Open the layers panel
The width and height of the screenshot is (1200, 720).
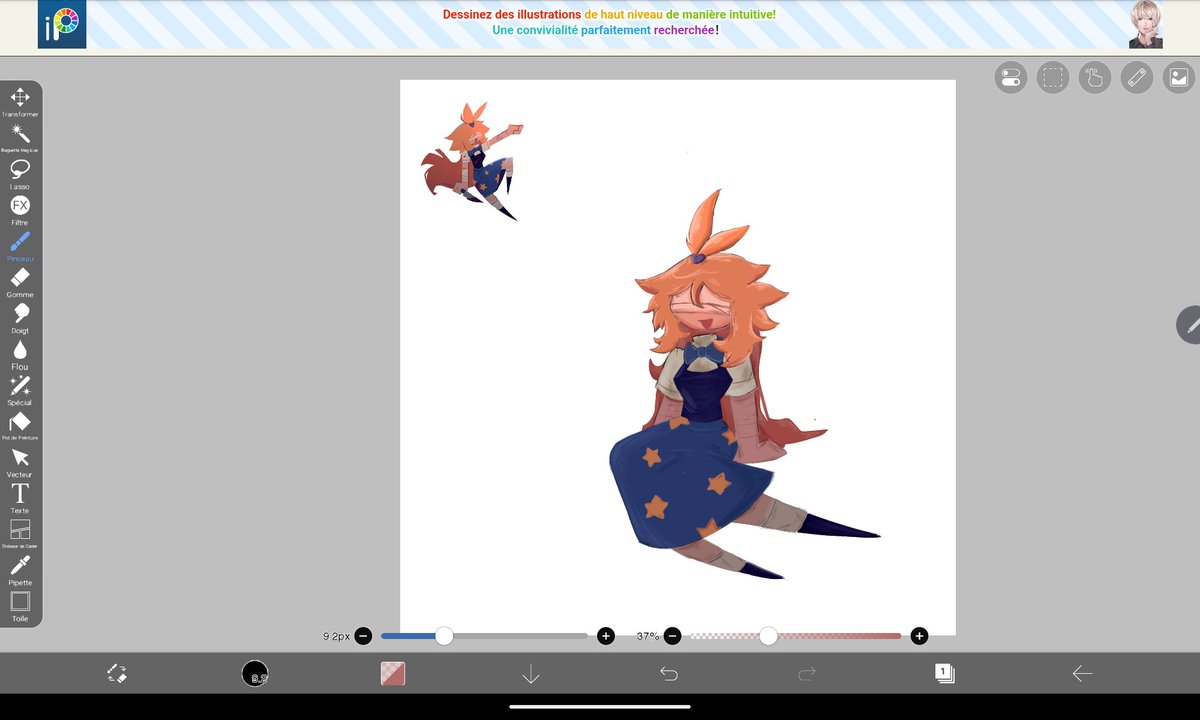(x=944, y=674)
